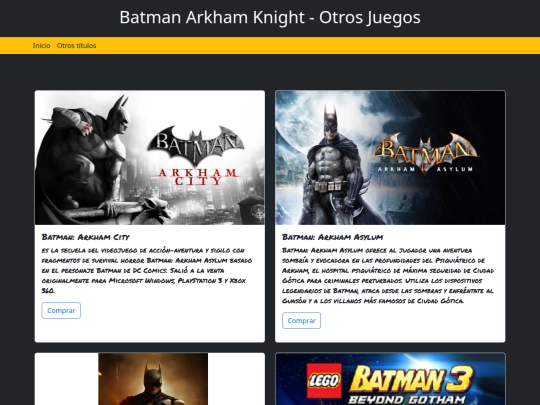Image resolution: width=540 pixels, height=405 pixels.
Task: Click the orange-toned Batman poster image
Action: tap(153, 379)
